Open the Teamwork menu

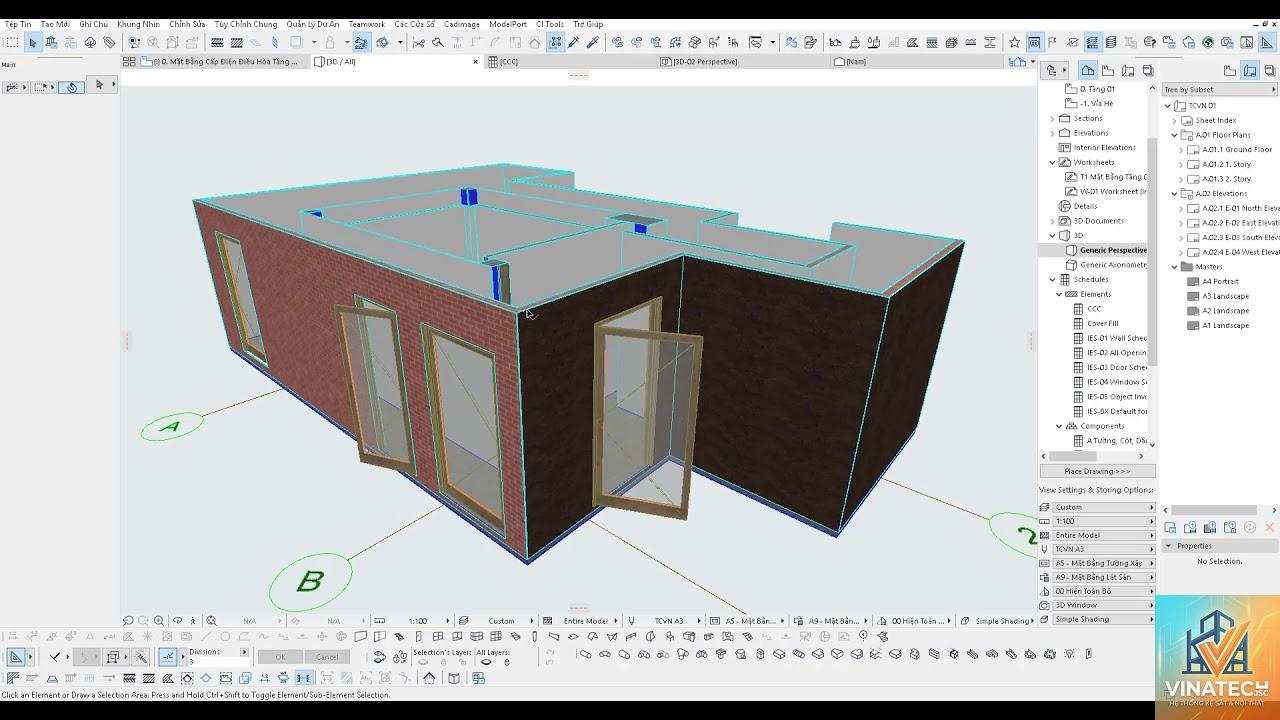(366, 24)
